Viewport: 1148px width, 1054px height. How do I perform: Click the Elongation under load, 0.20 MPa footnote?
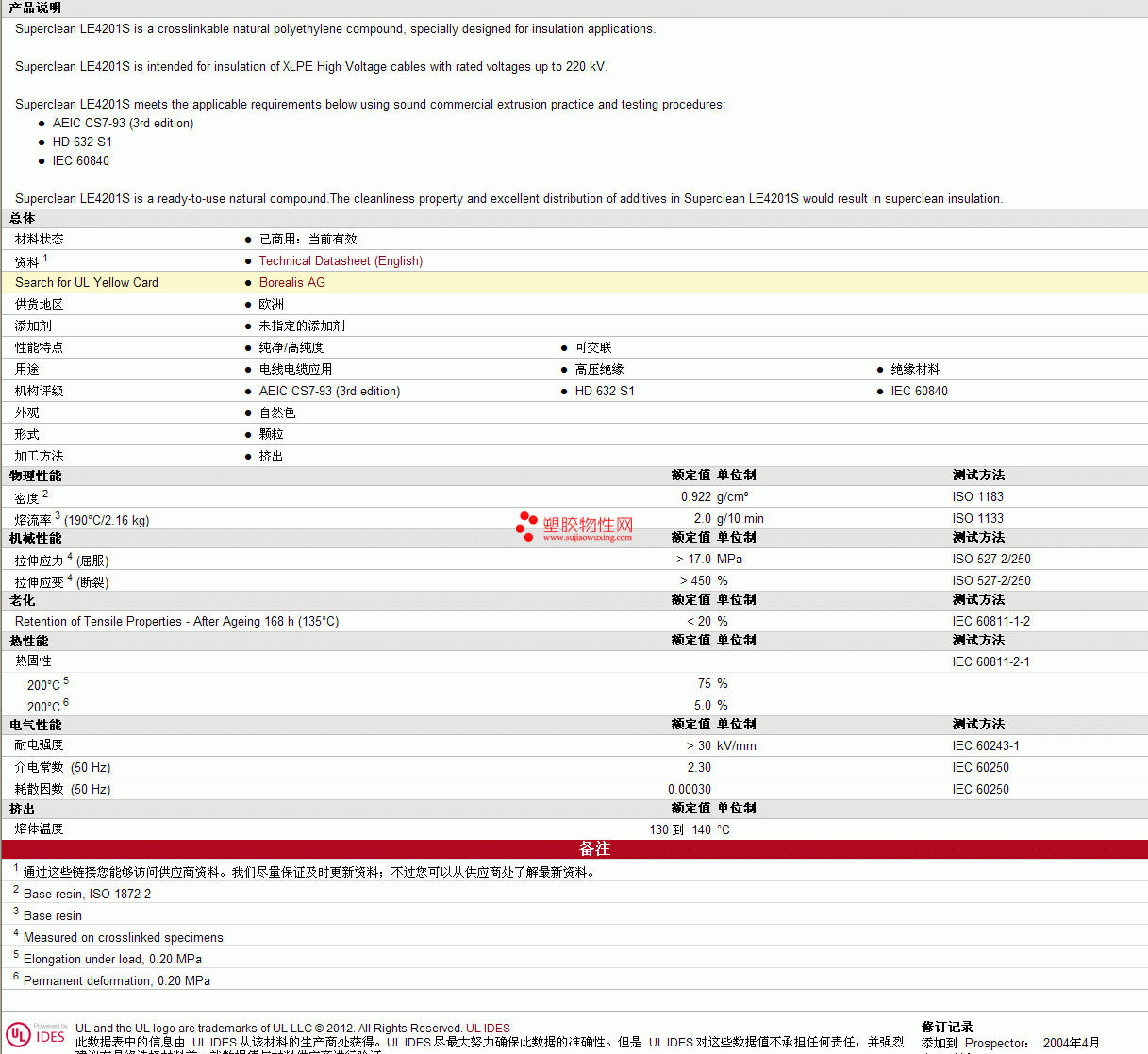click(112, 960)
